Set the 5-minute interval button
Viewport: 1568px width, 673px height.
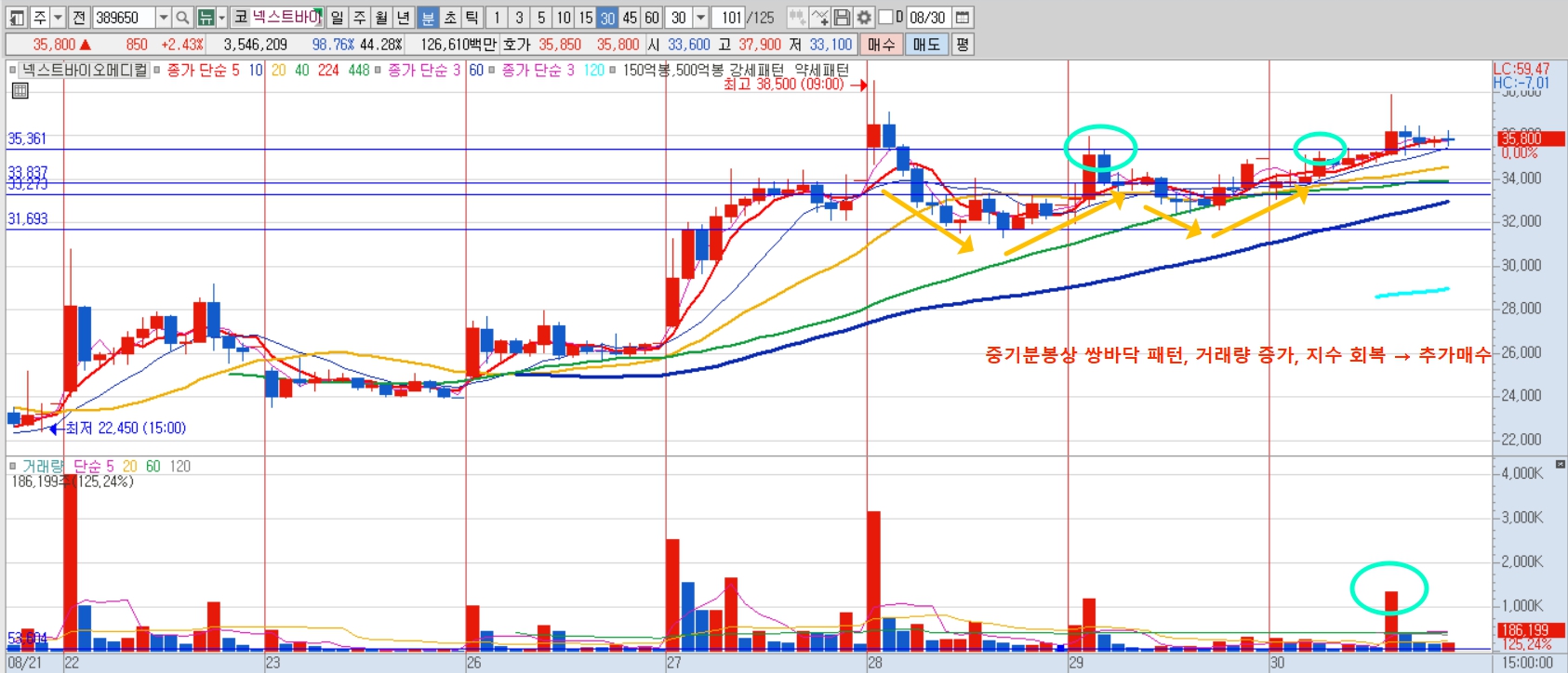click(541, 18)
